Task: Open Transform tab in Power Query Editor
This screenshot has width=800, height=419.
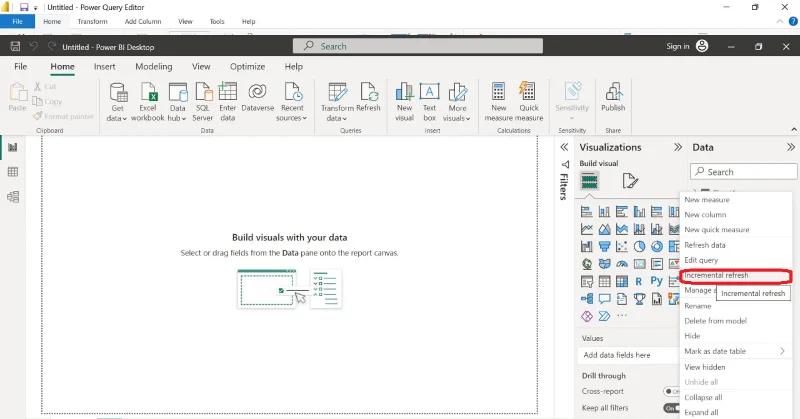Action: (x=92, y=21)
